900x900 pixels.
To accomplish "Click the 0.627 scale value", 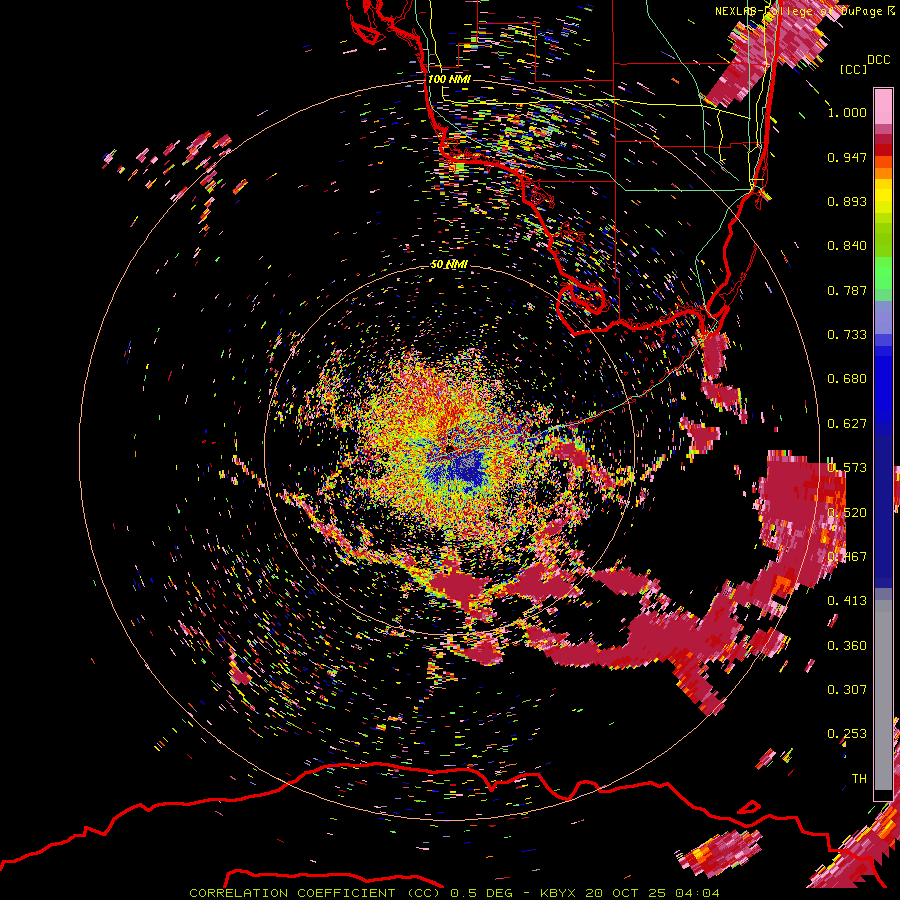I will [x=847, y=424].
